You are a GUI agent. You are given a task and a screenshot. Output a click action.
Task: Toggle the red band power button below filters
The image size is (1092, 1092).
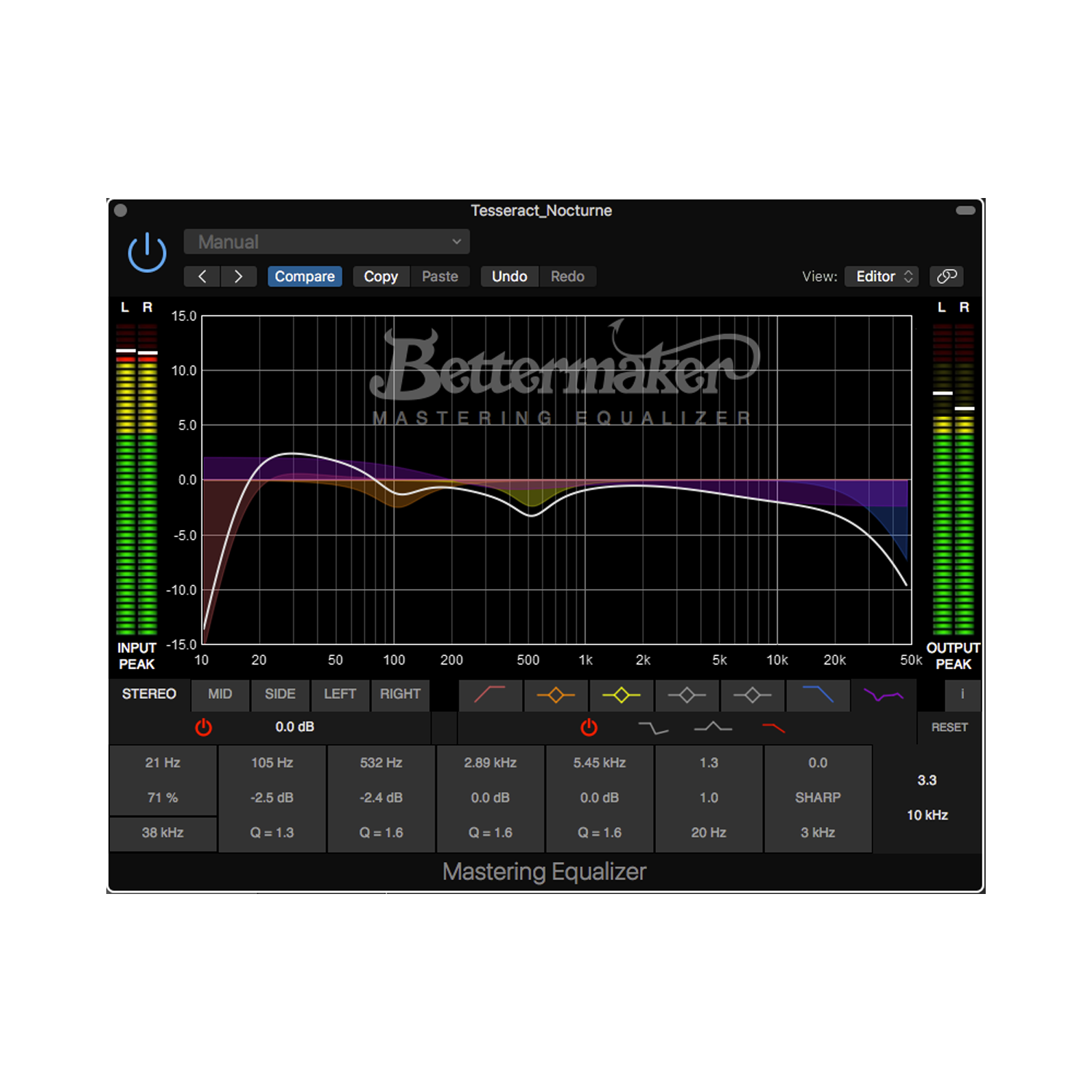[x=588, y=727]
